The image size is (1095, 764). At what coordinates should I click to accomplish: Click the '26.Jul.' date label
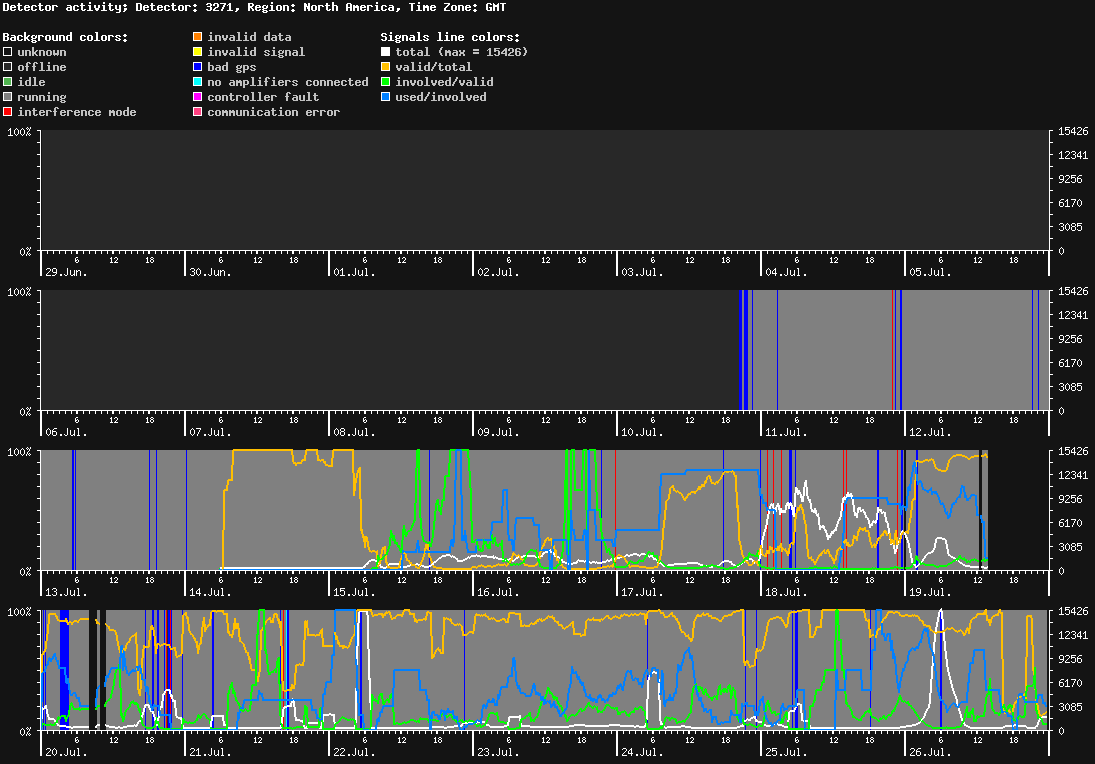click(x=930, y=752)
